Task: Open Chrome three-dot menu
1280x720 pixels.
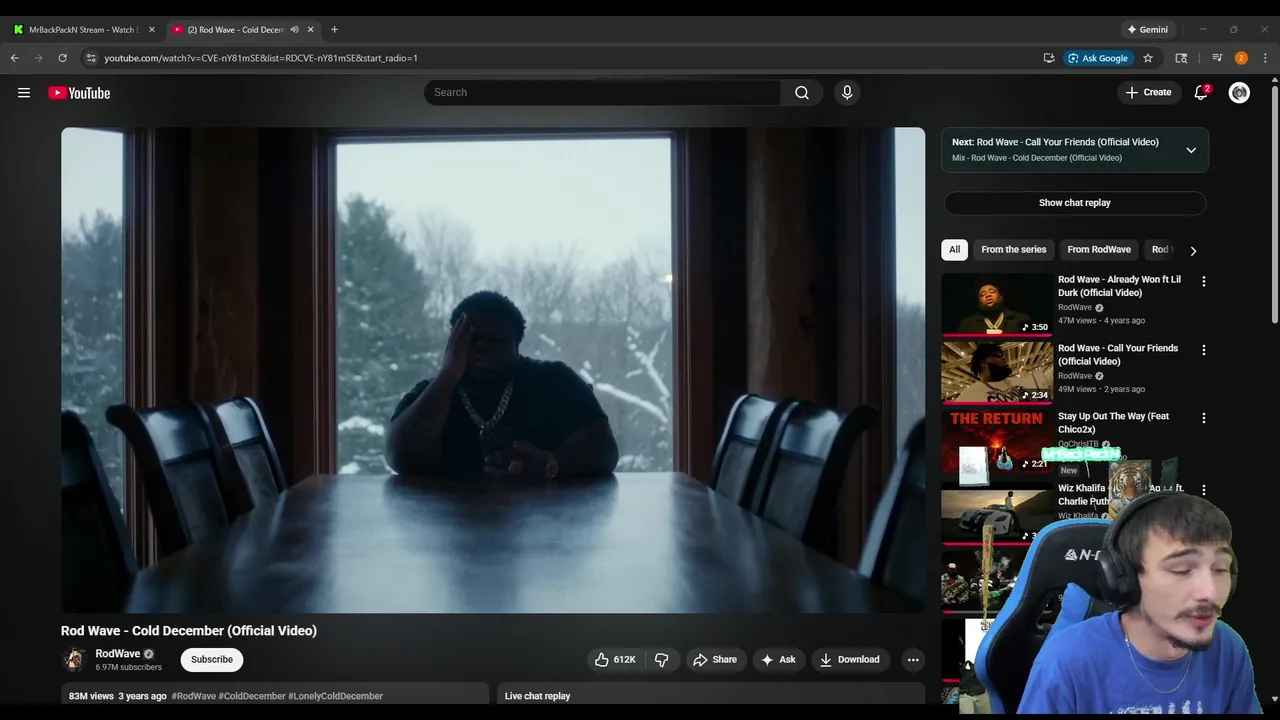Action: 1265,58
